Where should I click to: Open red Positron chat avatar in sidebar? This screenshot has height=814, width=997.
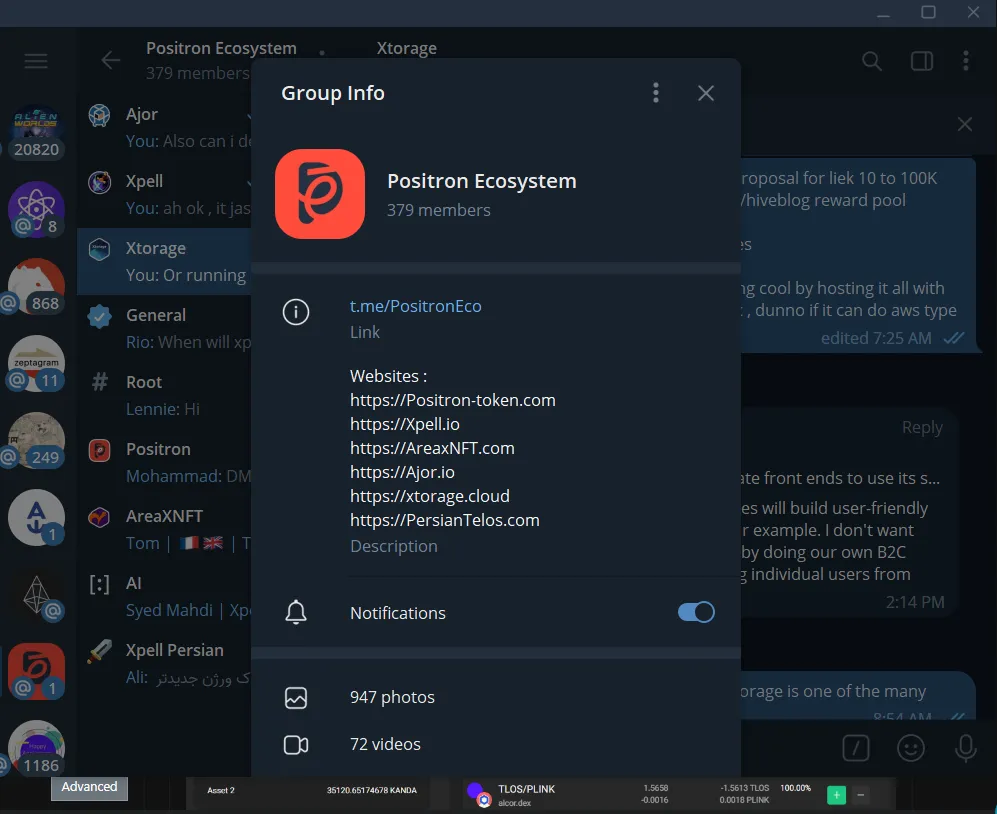(36, 671)
